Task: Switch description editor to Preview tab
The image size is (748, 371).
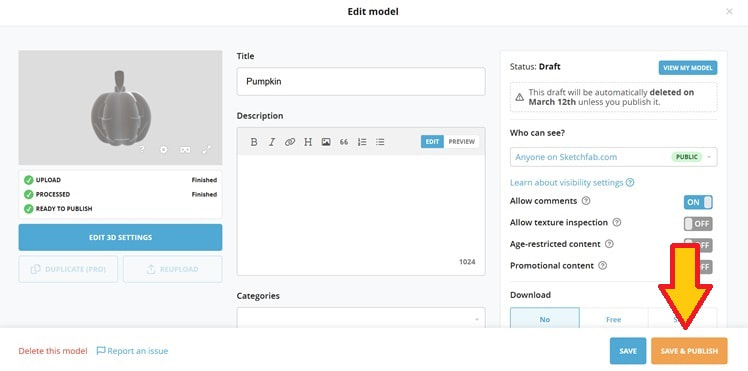Action: tap(461, 142)
